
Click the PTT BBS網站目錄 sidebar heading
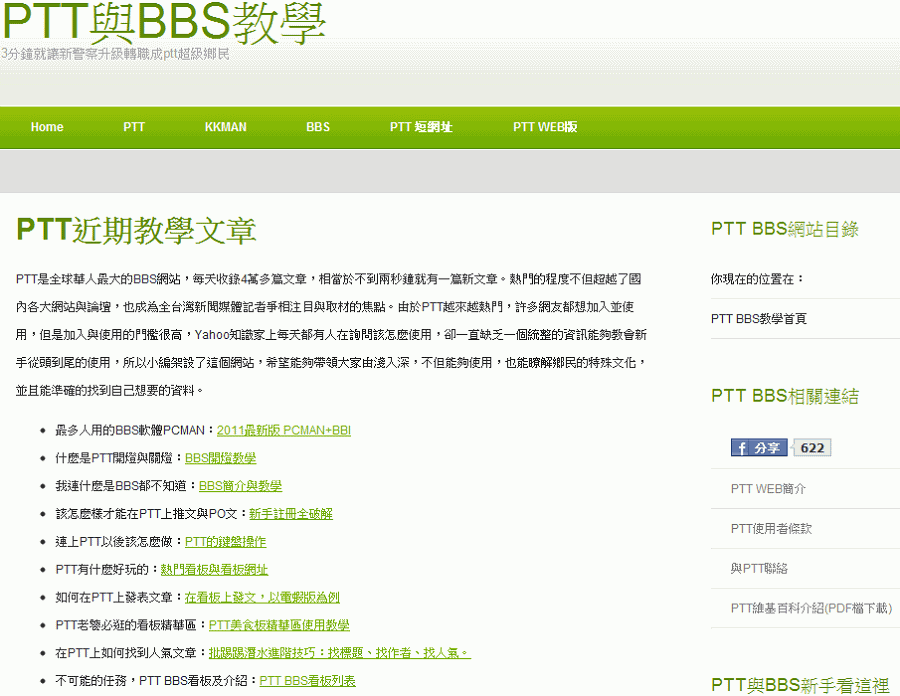785,229
